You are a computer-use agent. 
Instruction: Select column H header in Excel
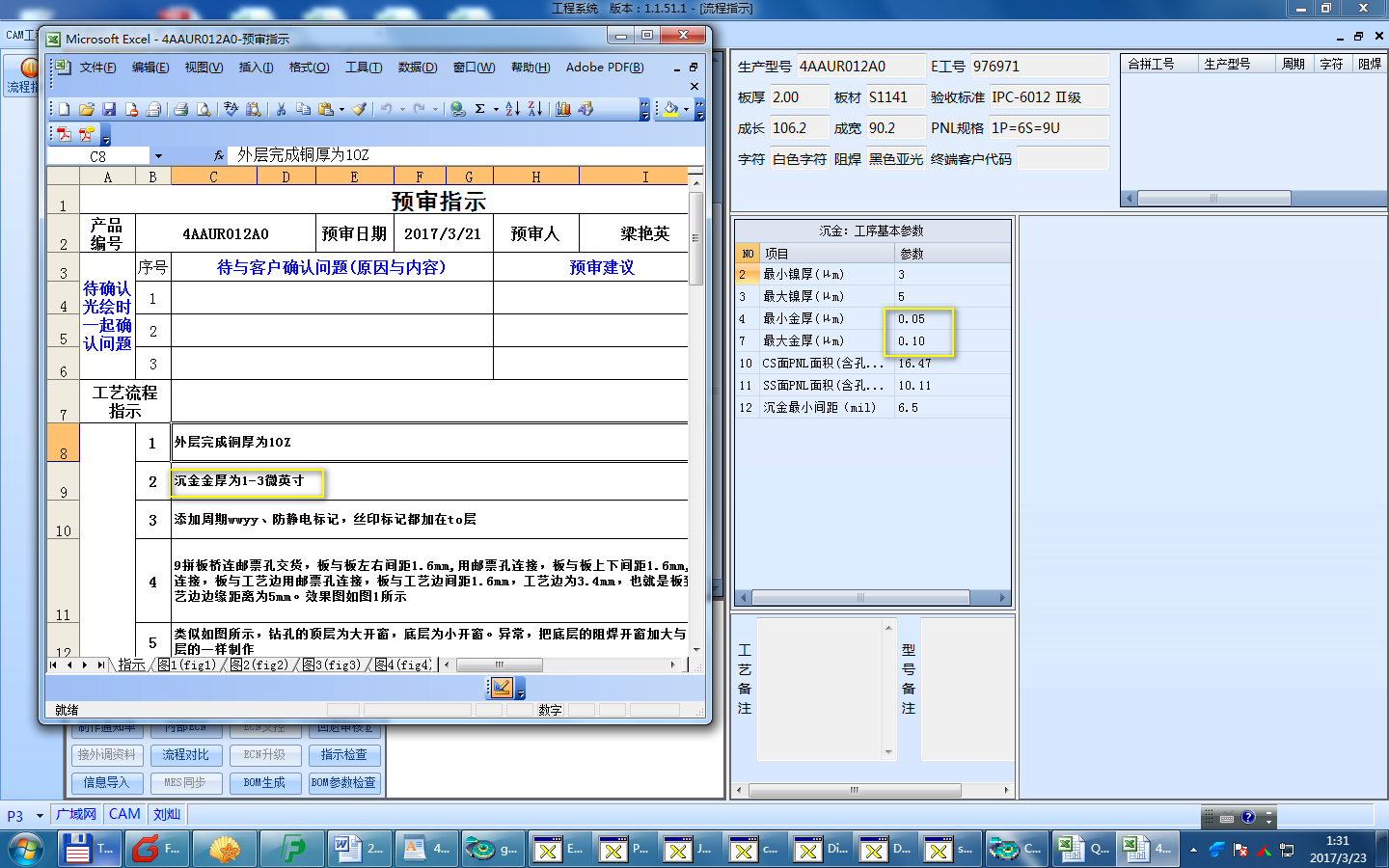[536, 176]
